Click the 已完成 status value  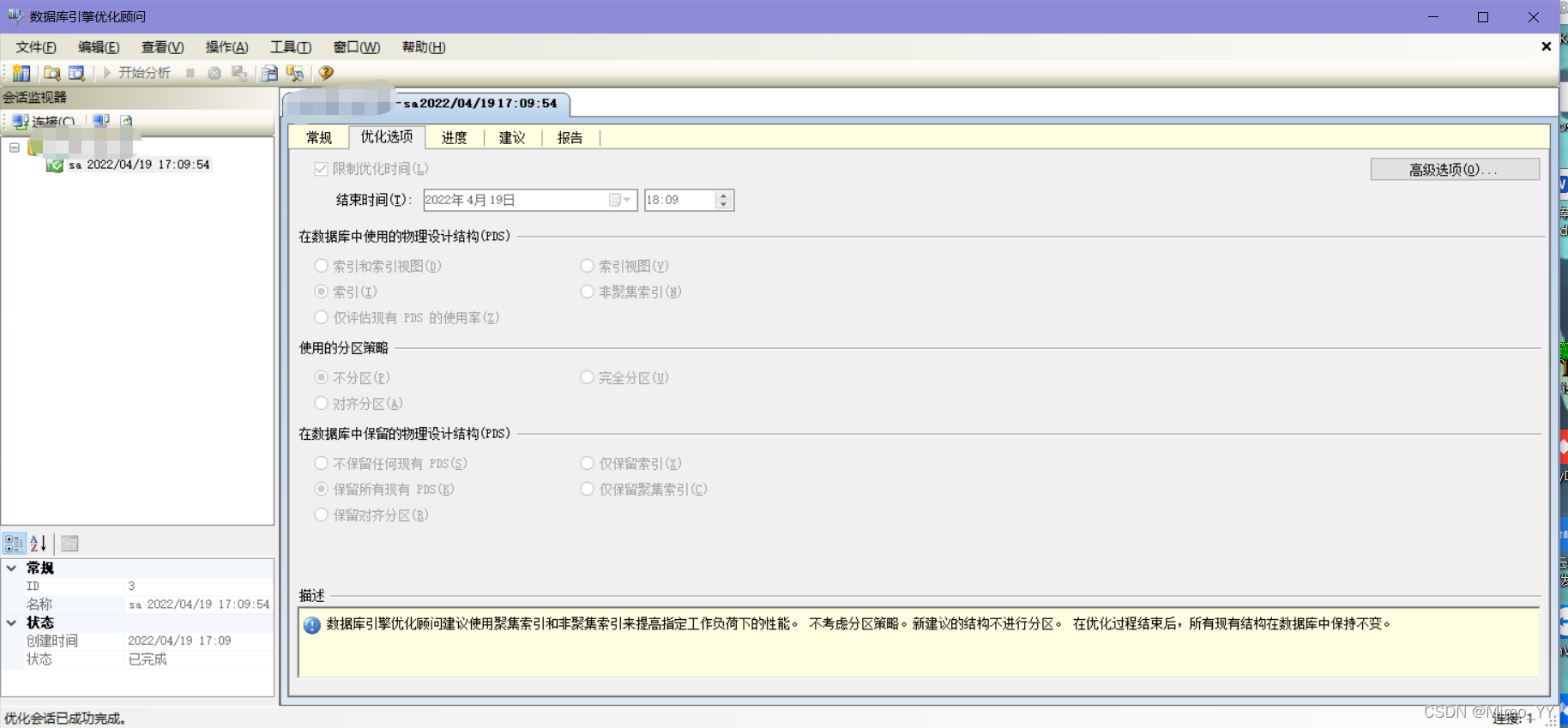coord(148,659)
